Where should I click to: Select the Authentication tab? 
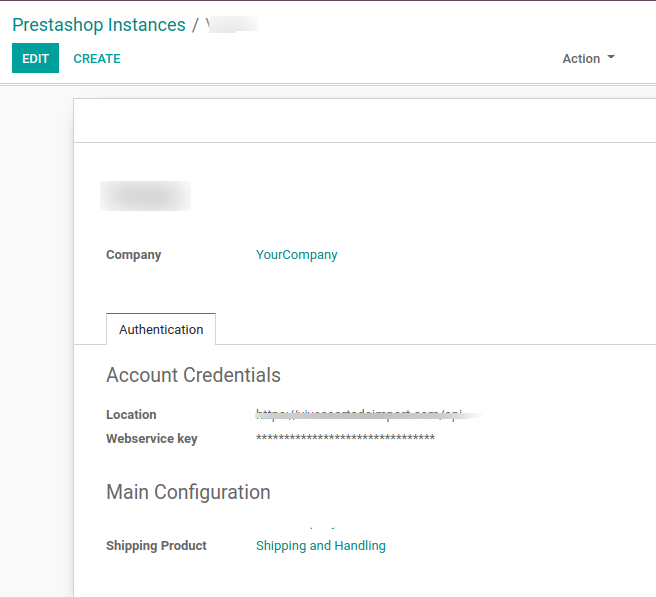(x=161, y=329)
